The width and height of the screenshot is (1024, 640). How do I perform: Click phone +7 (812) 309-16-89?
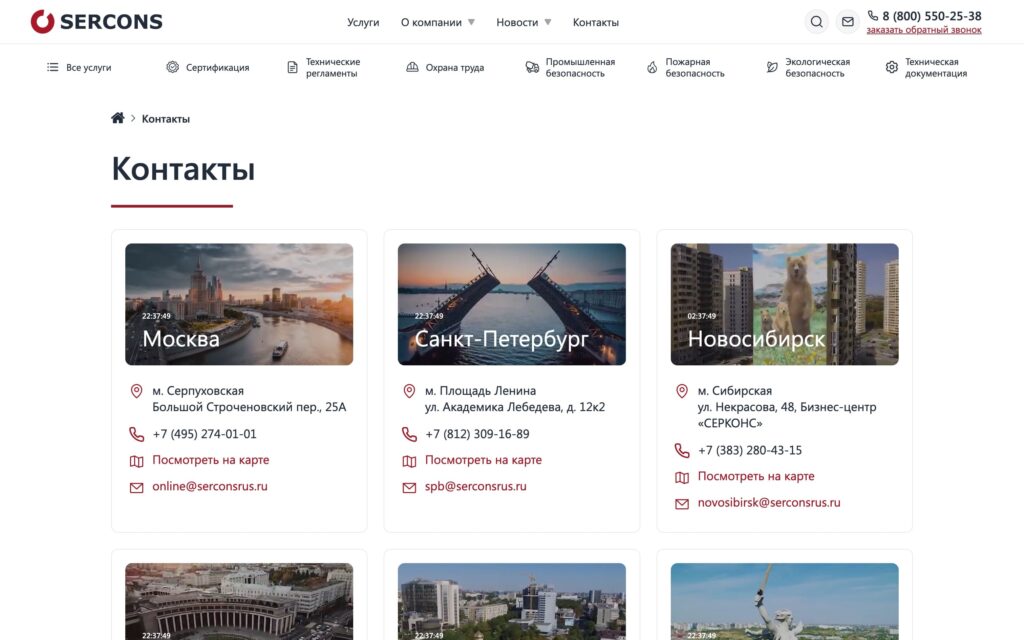[477, 434]
